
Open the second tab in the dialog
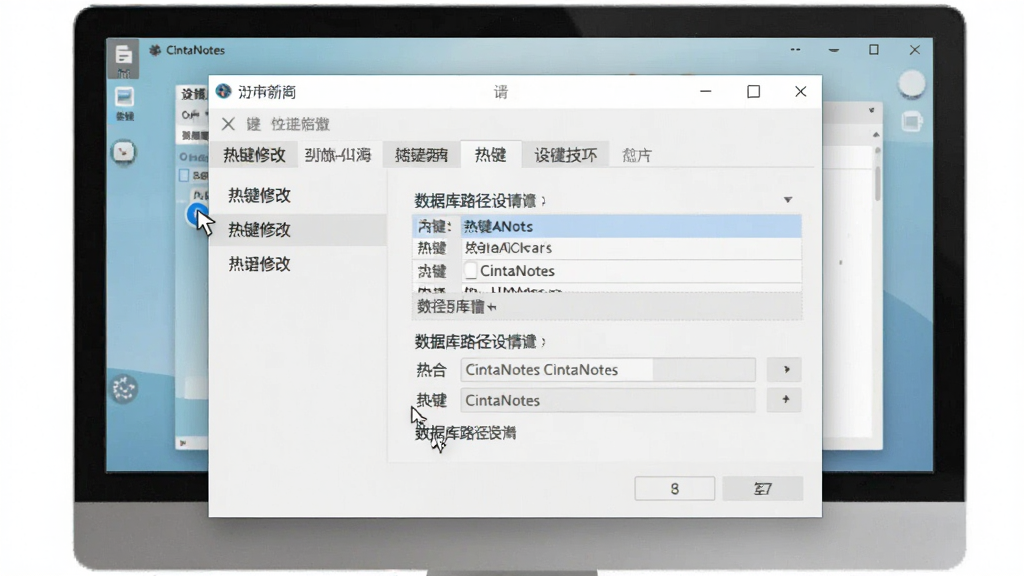point(338,155)
